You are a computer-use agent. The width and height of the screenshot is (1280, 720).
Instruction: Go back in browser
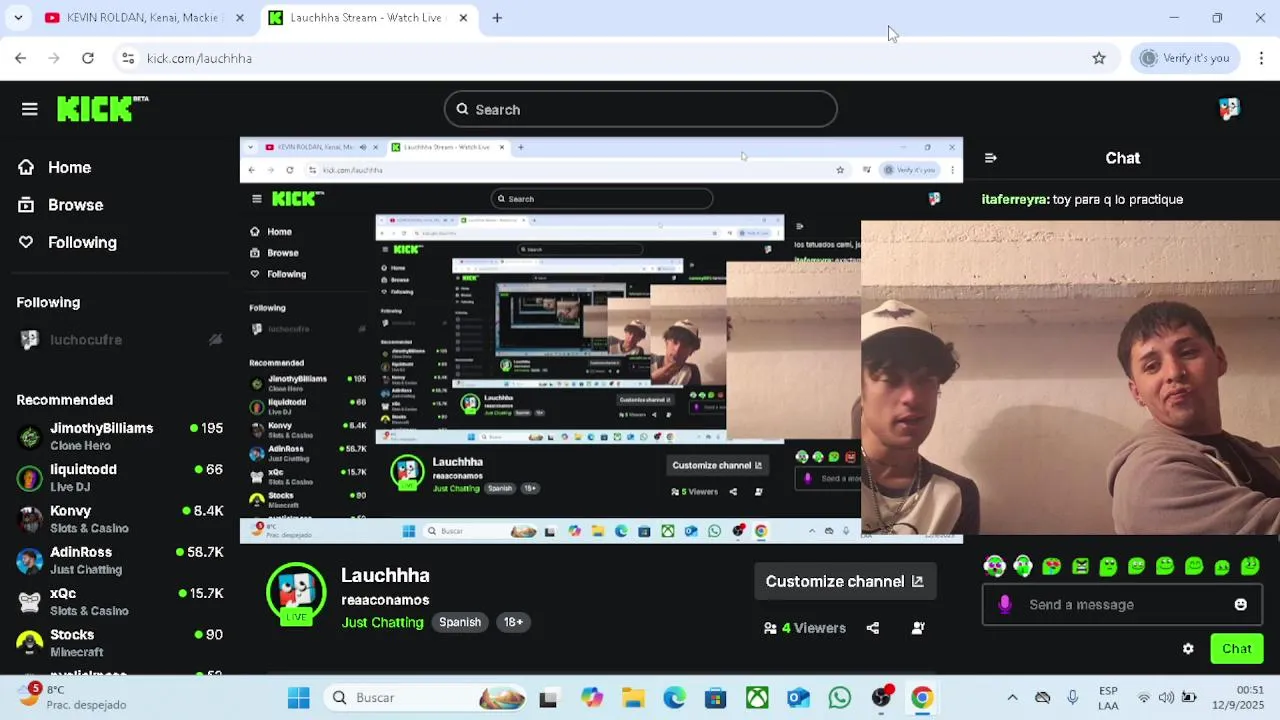20,58
